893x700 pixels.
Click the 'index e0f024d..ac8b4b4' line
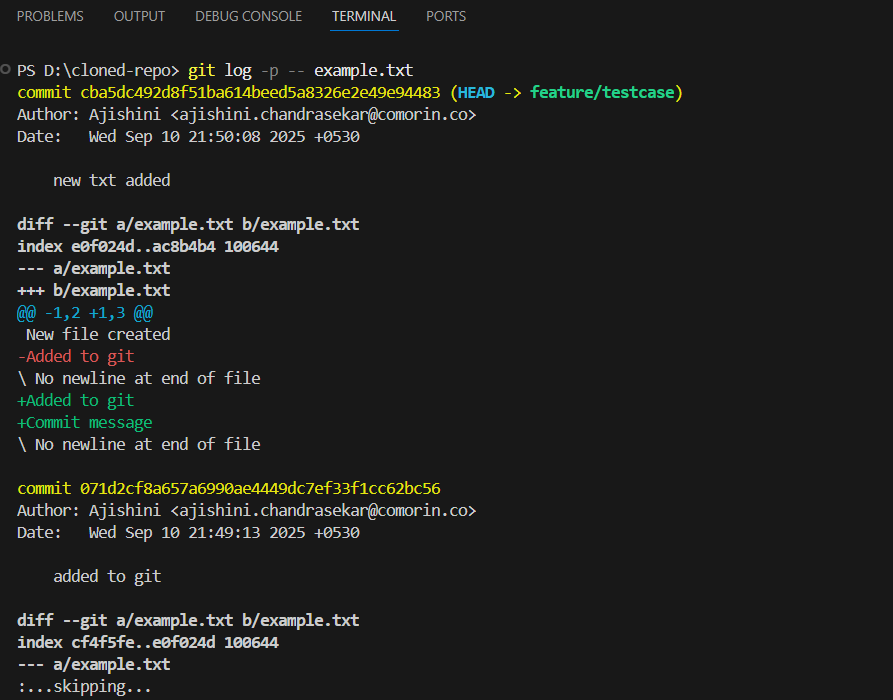tap(148, 246)
